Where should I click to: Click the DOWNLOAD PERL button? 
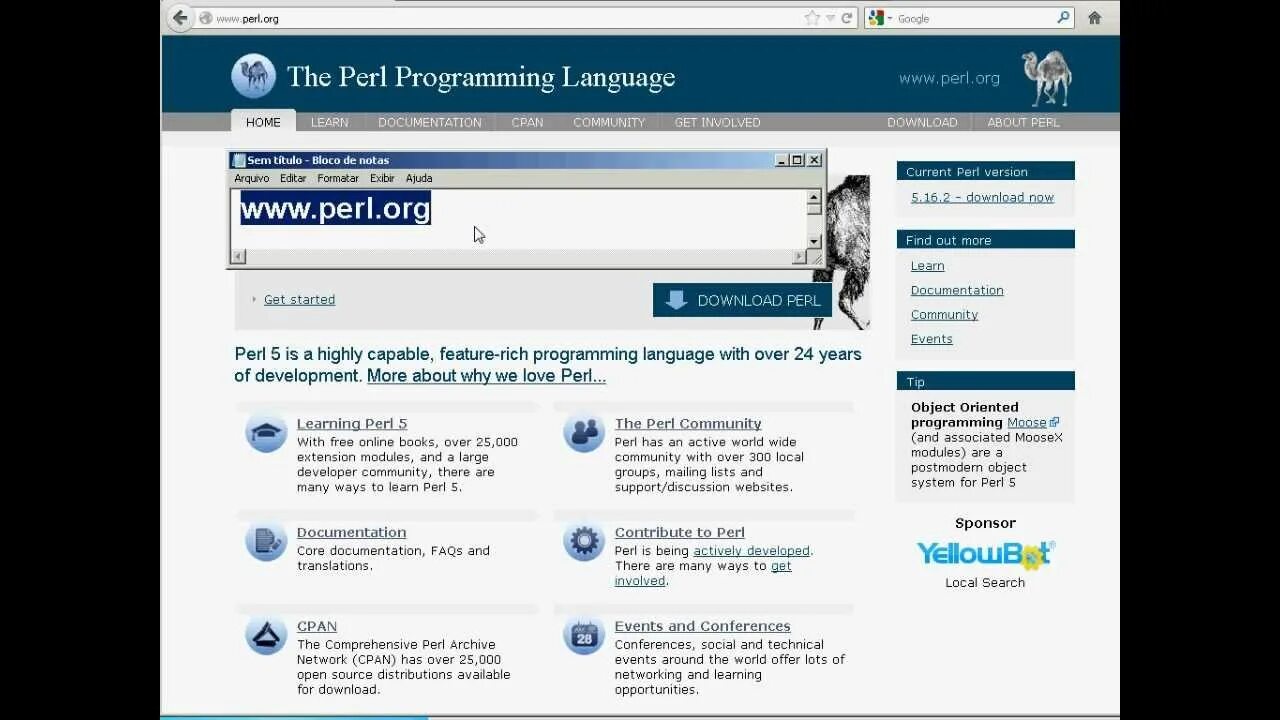coord(742,300)
